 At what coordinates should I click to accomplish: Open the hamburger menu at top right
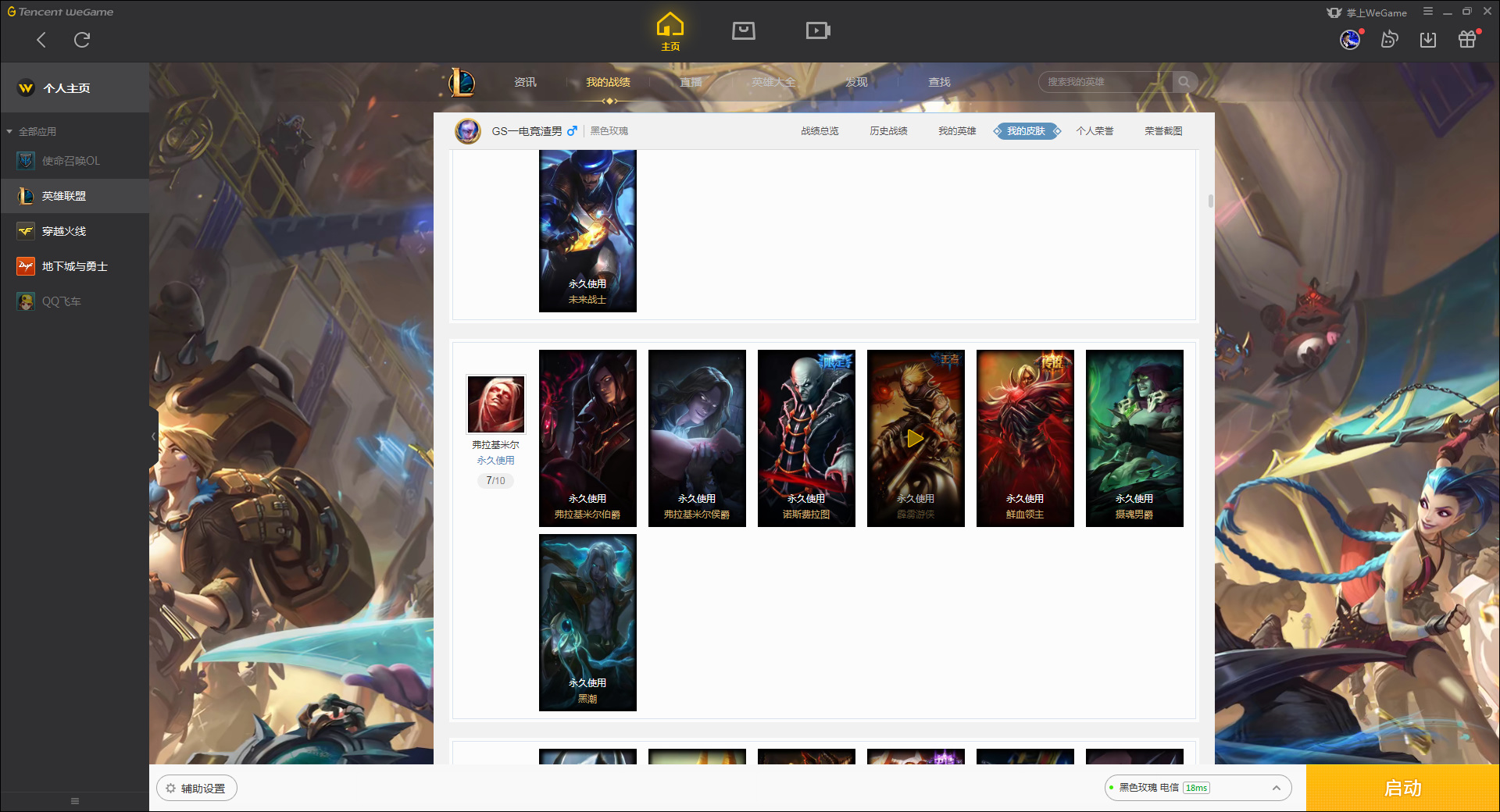tap(1428, 12)
